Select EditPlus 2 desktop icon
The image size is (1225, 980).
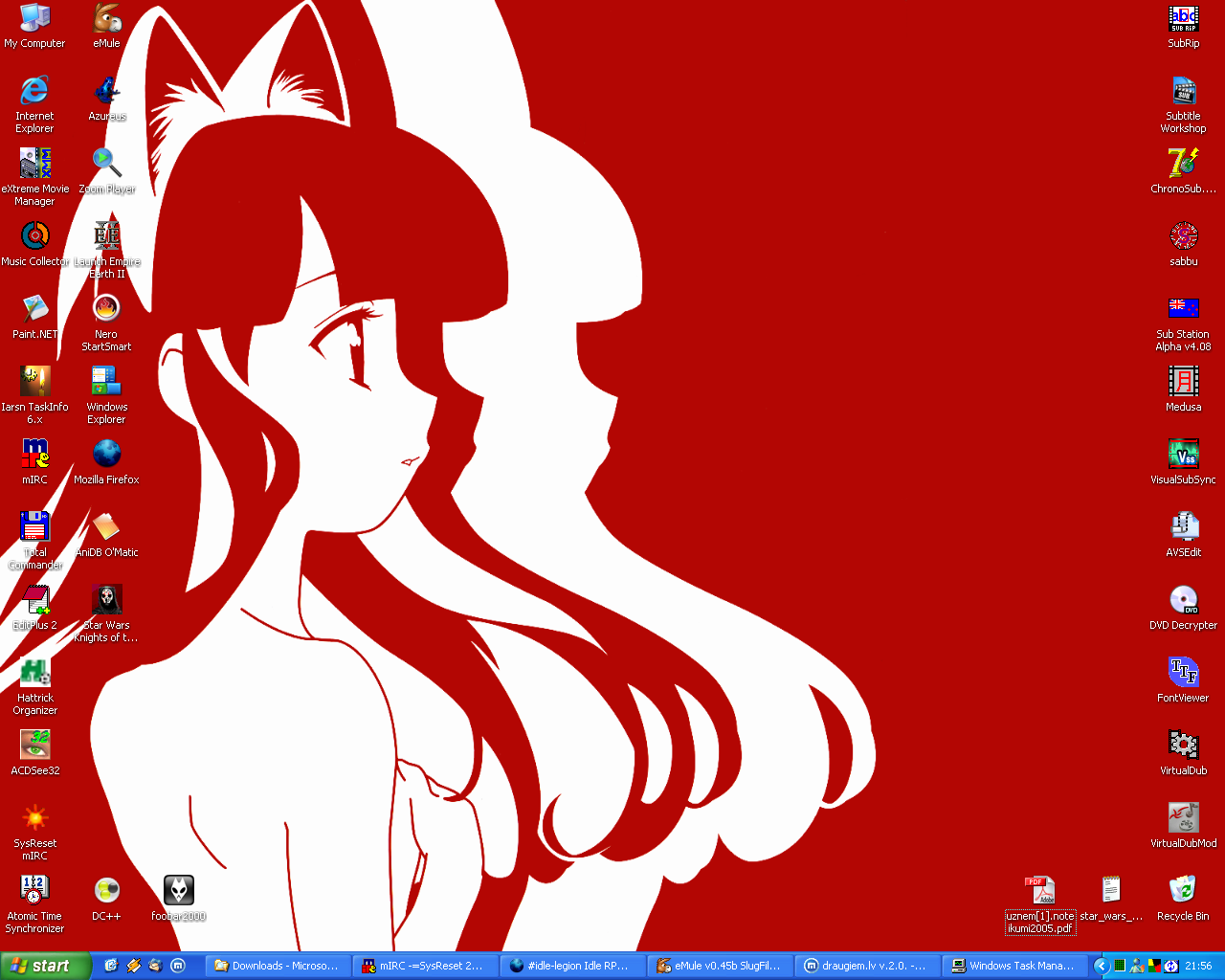click(x=34, y=608)
